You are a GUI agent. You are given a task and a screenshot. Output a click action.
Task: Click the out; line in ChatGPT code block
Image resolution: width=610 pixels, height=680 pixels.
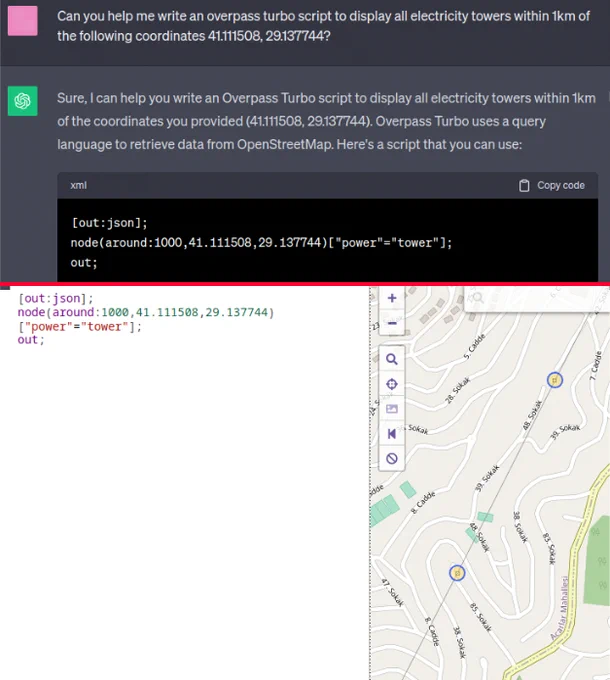tap(84, 263)
